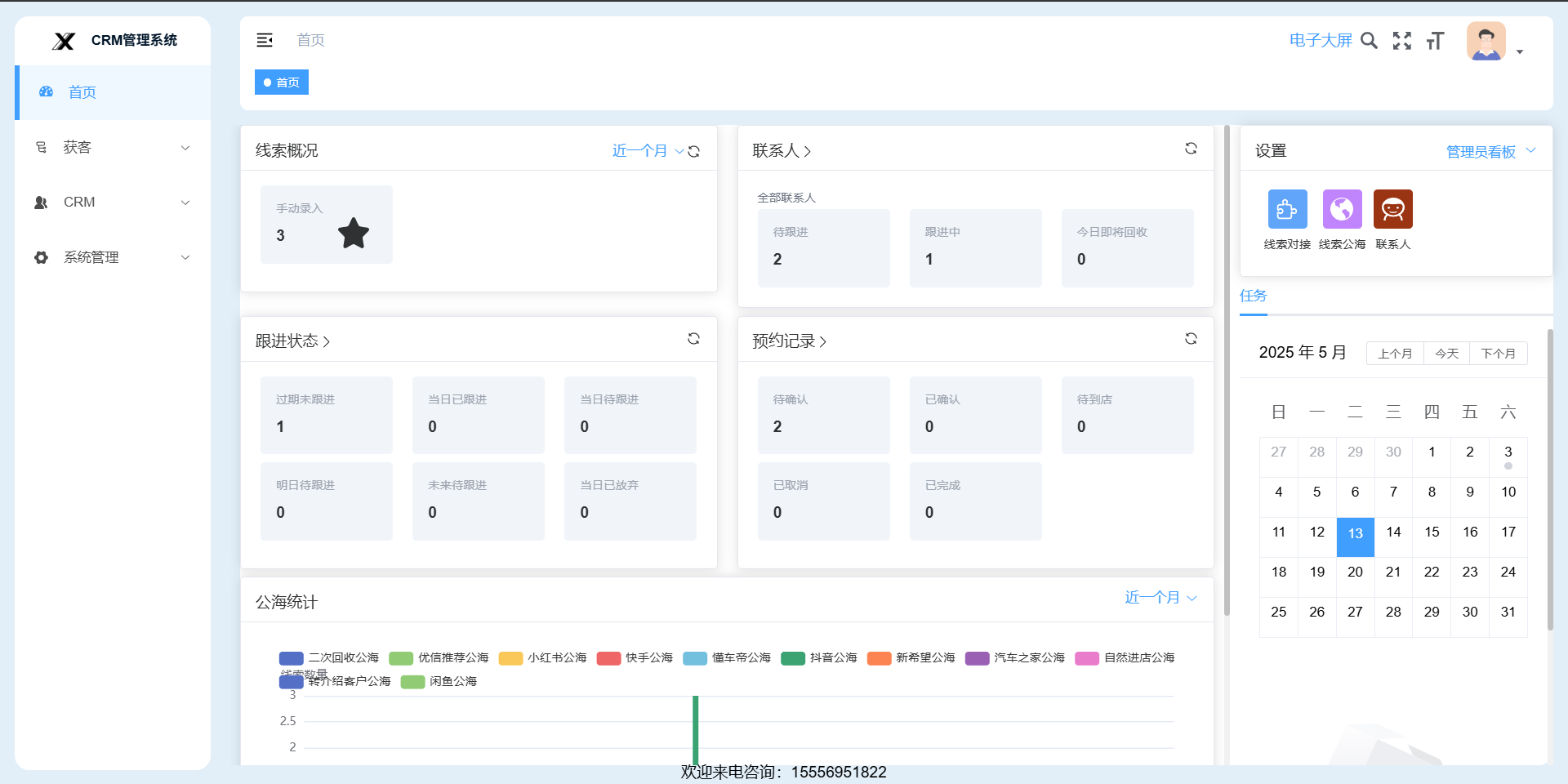Open the search magnifier icon
1568x784 pixels.
1369,41
